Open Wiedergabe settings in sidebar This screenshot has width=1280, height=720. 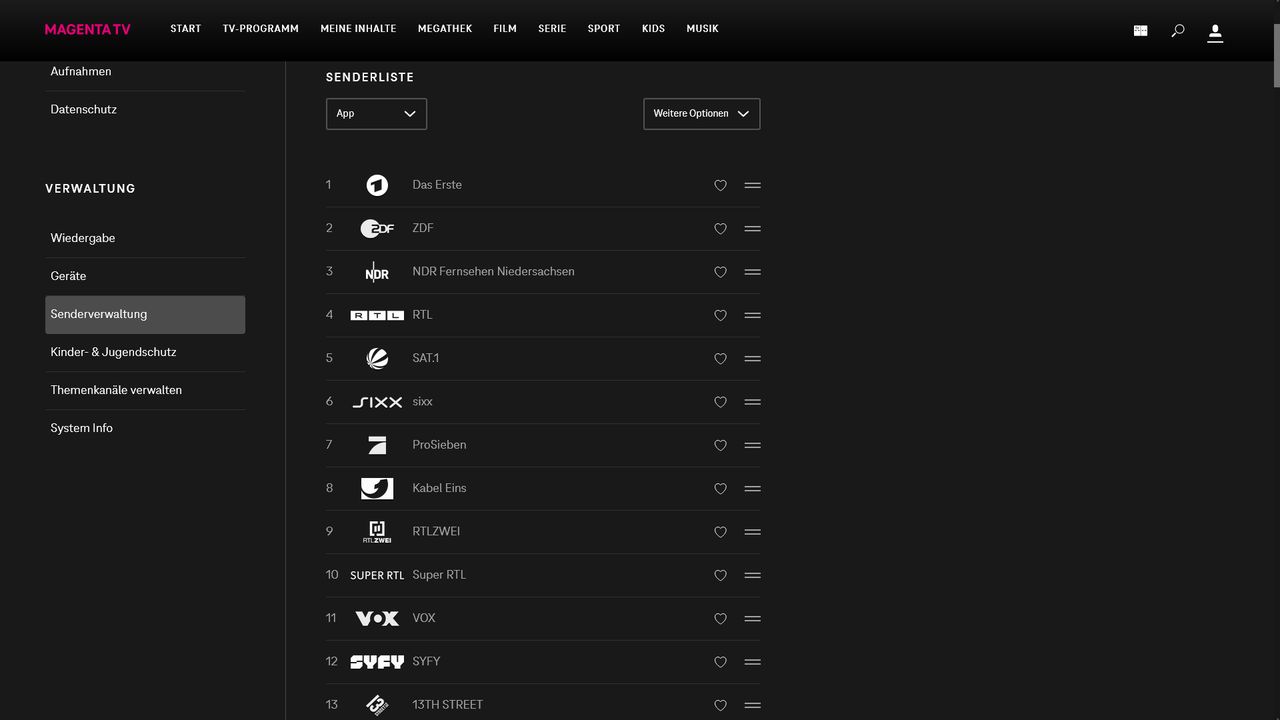(145, 238)
